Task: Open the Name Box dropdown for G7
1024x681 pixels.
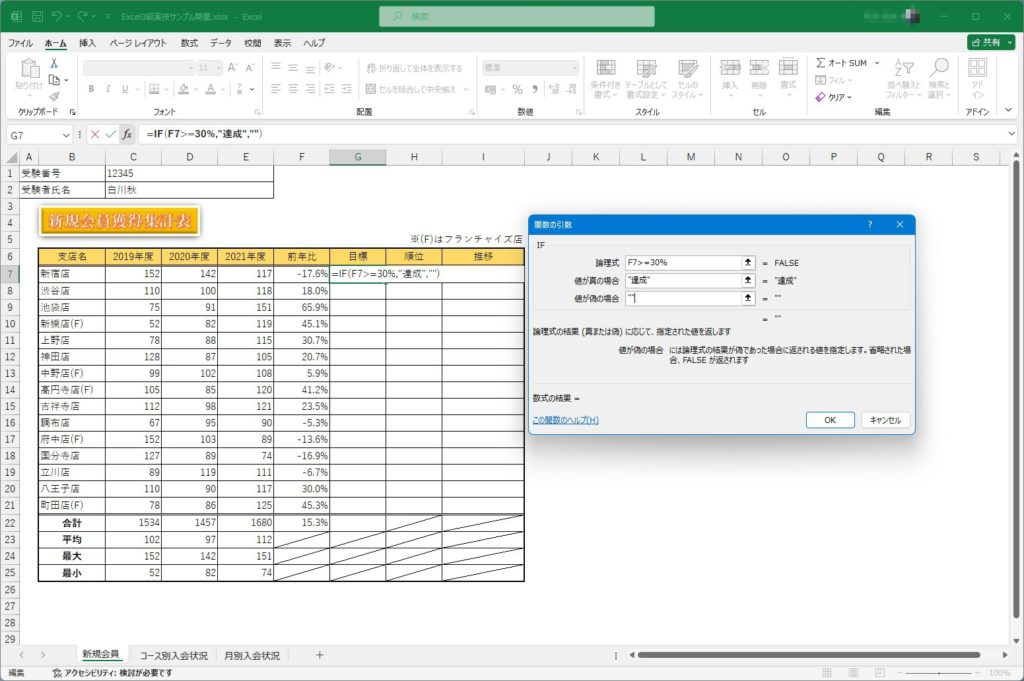Action: coord(66,134)
